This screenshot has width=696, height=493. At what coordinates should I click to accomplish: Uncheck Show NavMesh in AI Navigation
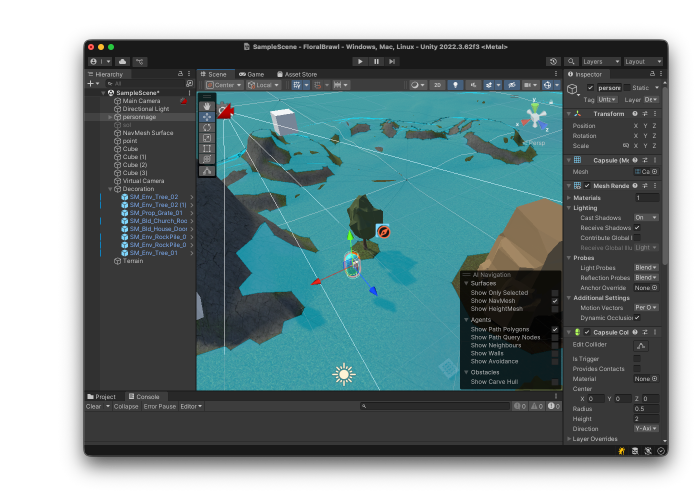pyautogui.click(x=555, y=301)
